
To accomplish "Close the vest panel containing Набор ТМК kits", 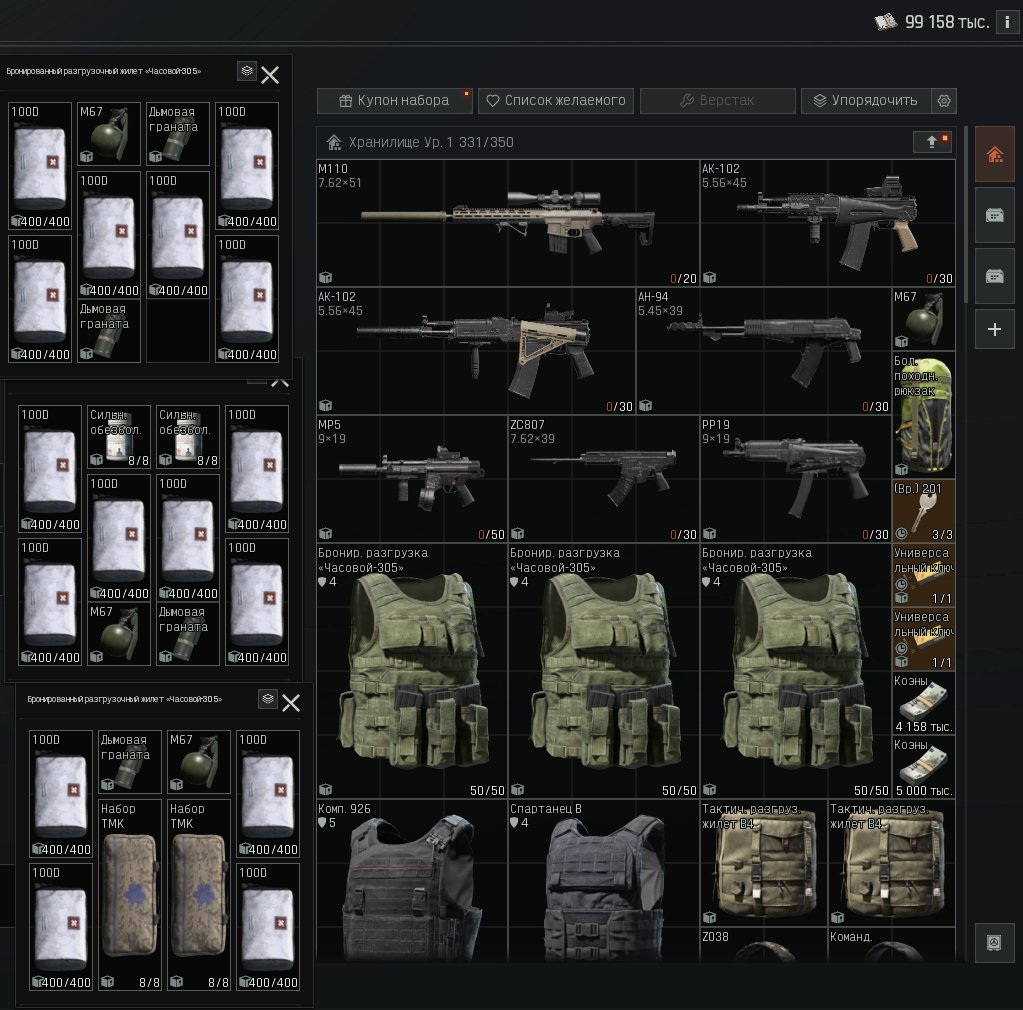I will pos(291,703).
